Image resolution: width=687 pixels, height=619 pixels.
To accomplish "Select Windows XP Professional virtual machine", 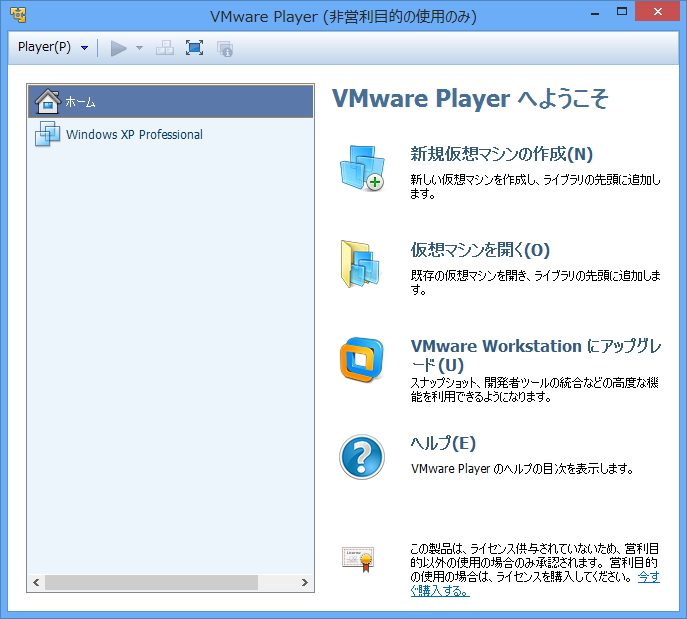I will pyautogui.click(x=170, y=134).
